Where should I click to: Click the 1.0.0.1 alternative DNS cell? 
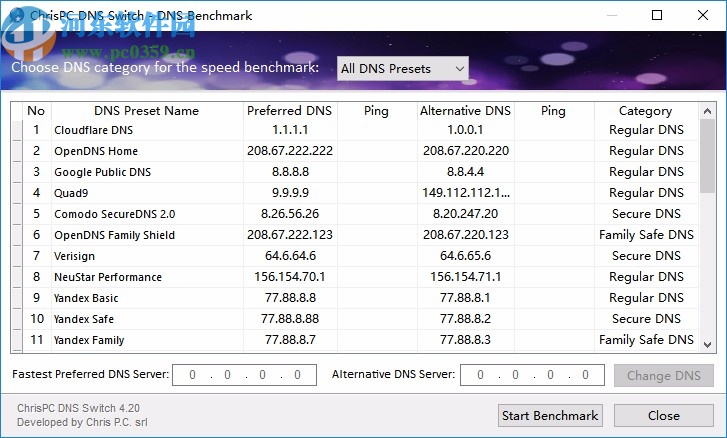pos(466,130)
